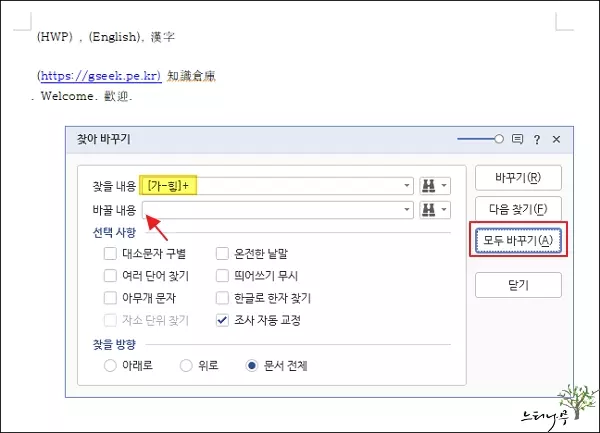Select the 위로 search direction
Viewport: 600px width, 433px height.
tap(186, 366)
